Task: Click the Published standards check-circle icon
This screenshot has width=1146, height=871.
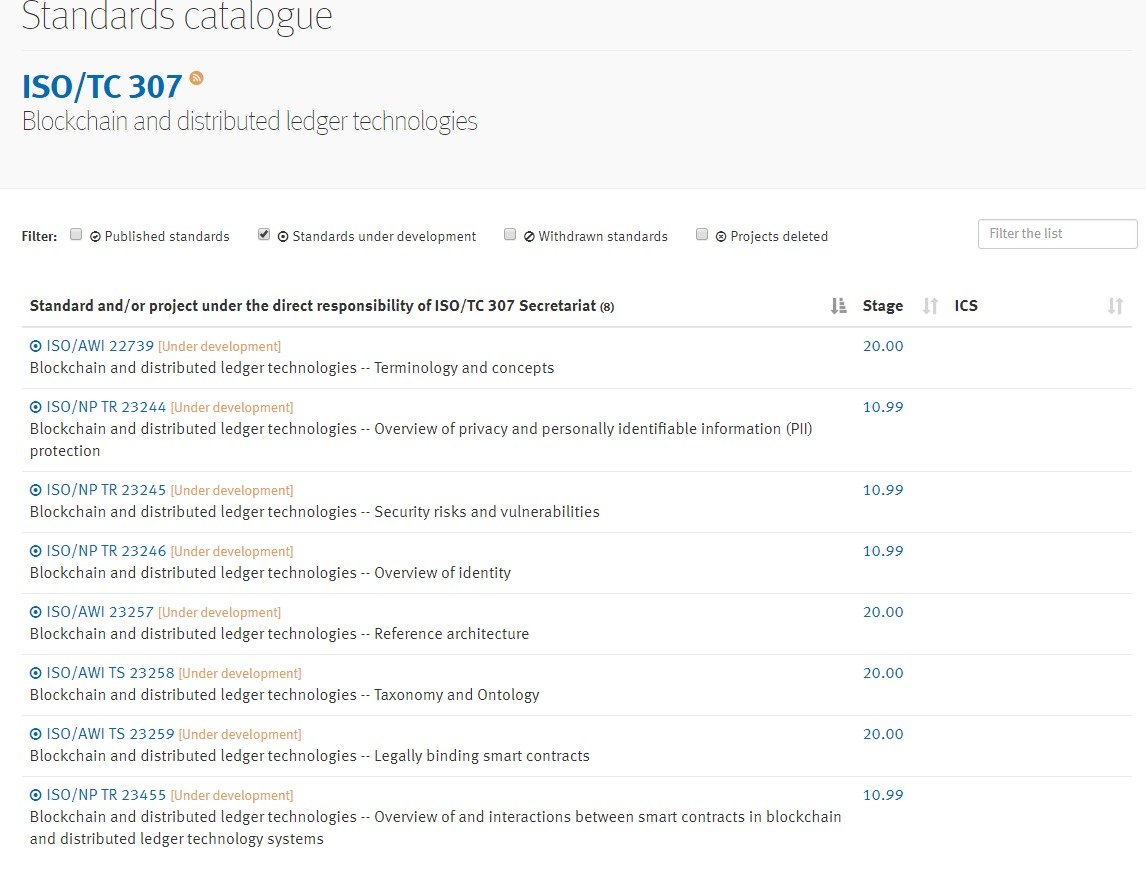Action: pos(95,237)
